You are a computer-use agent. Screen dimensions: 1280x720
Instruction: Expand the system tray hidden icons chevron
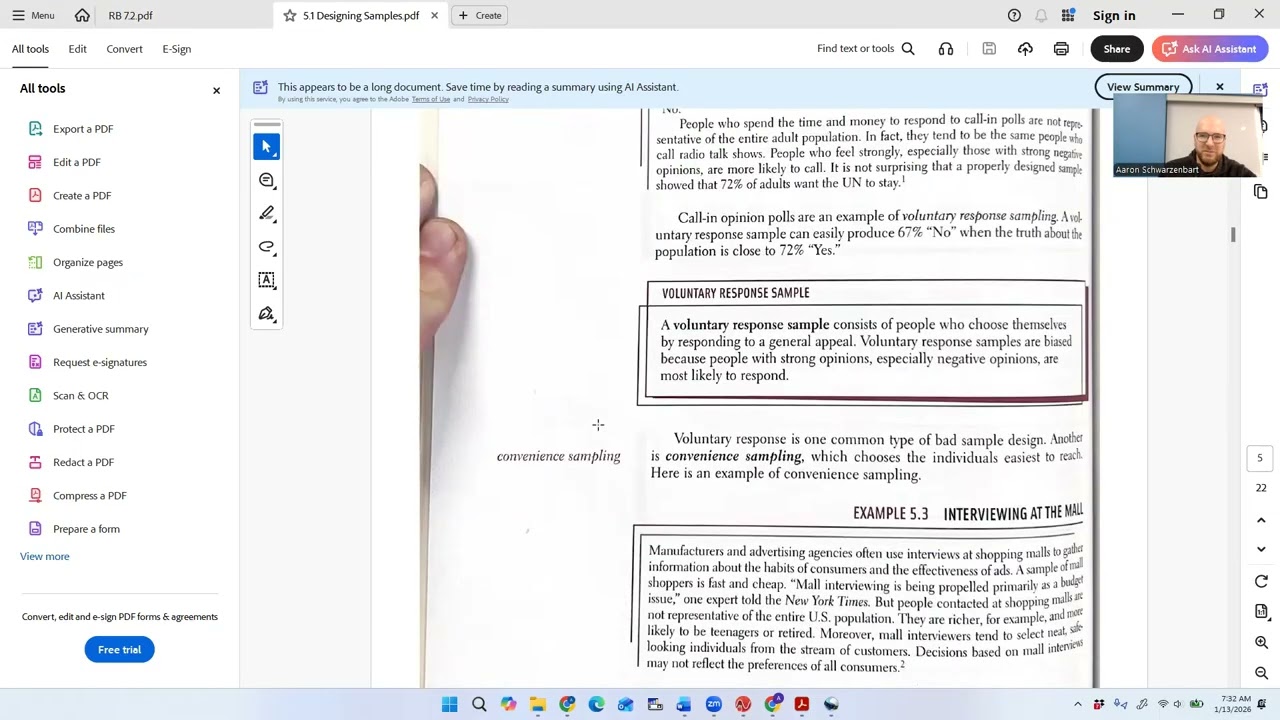point(1077,704)
